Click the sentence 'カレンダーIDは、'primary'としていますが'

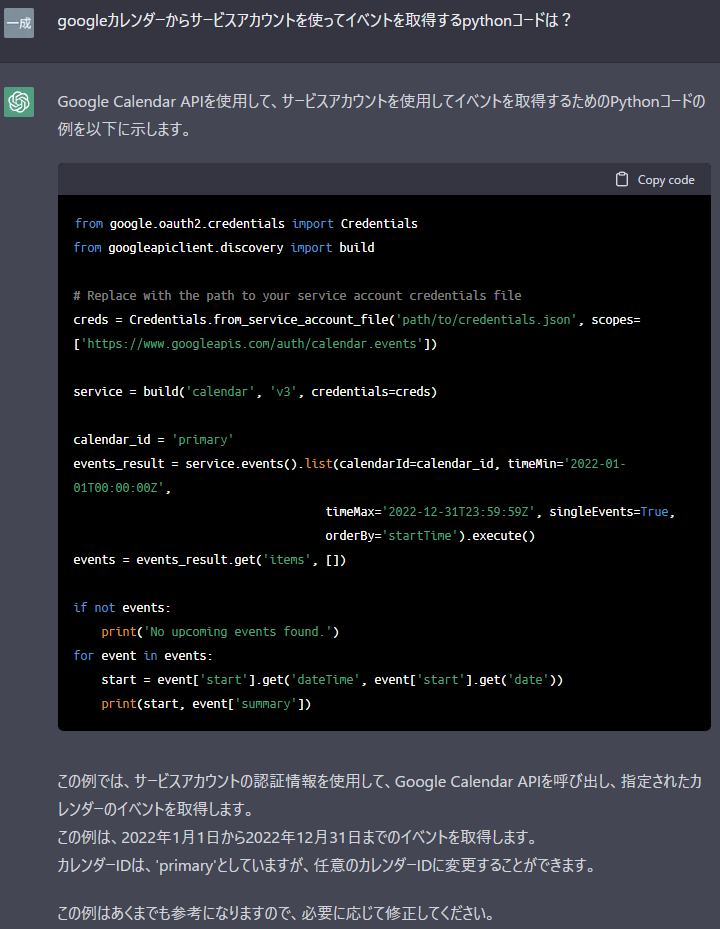point(327,866)
